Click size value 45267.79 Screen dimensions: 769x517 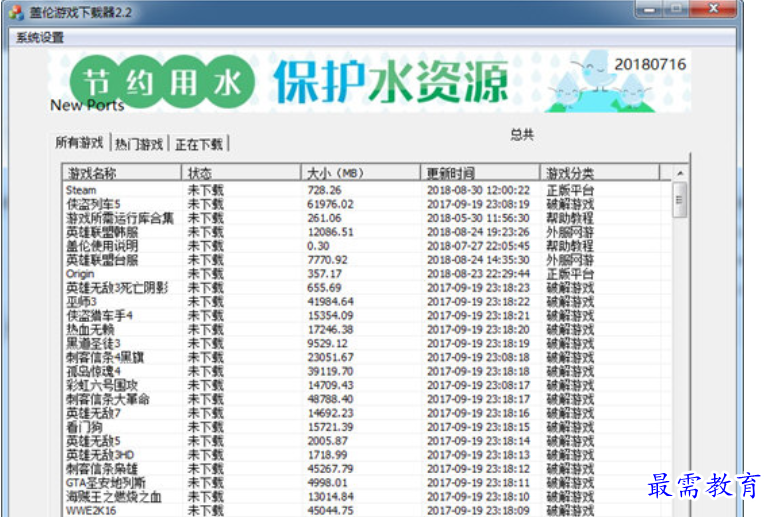tap(331, 469)
